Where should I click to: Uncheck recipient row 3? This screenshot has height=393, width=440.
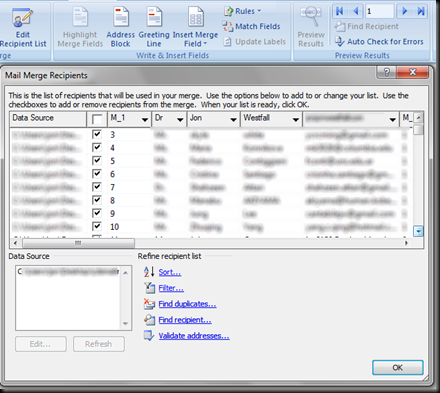tap(97, 134)
